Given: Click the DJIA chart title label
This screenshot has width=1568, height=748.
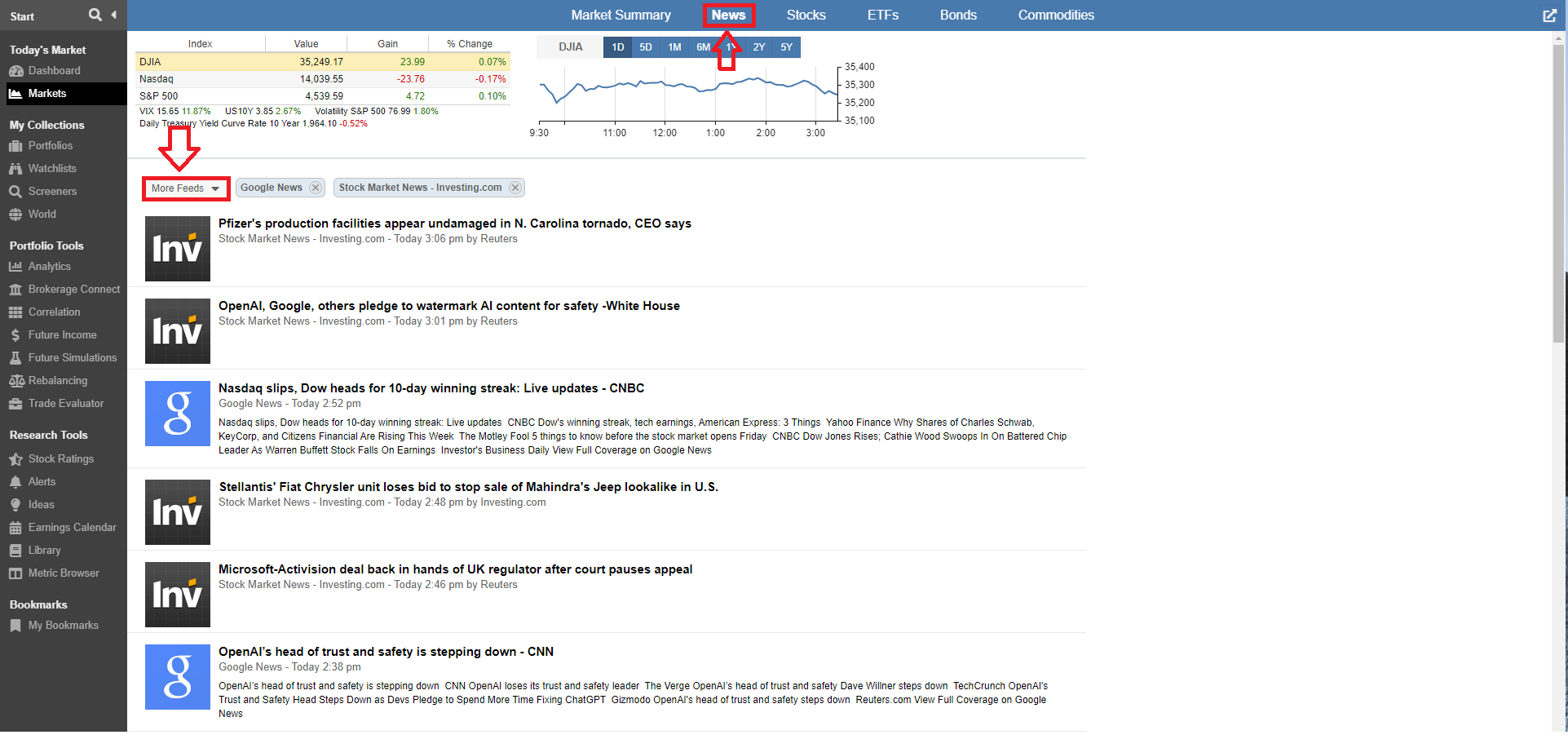Looking at the screenshot, I should pyautogui.click(x=571, y=47).
